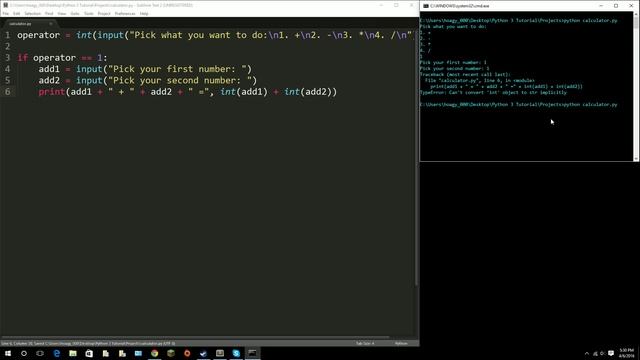The height and width of the screenshot is (360, 640).
Task: Open the Edit menu in Sublime Text
Action: 16,13
